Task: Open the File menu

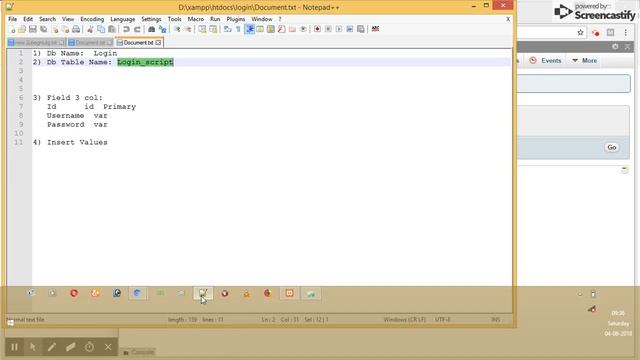Action: point(13,19)
